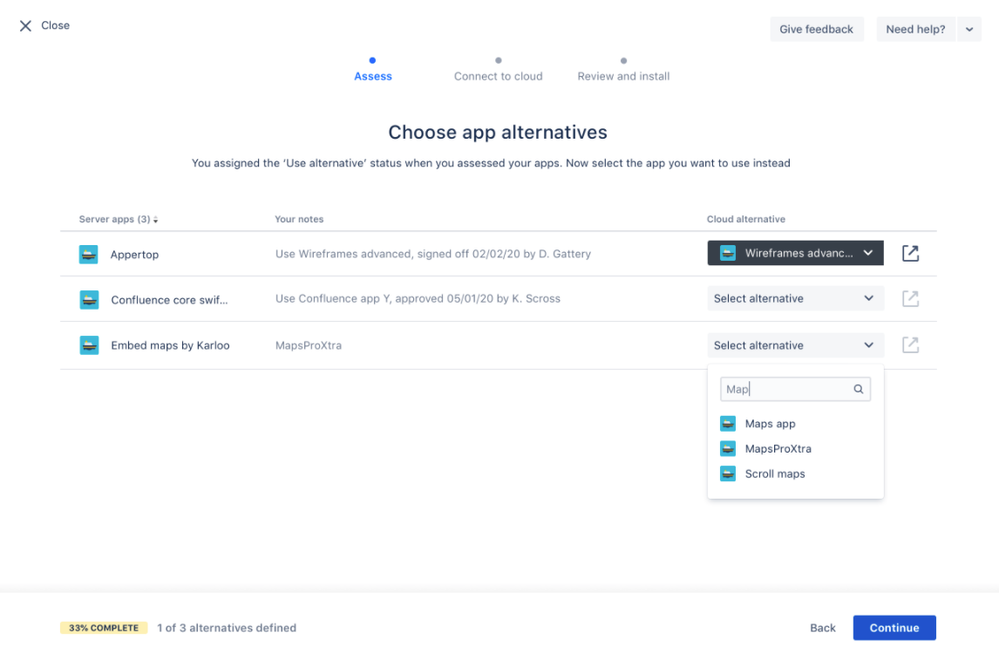Click the Embed maps by Karloo app icon
999x661 pixels.
coord(88,345)
